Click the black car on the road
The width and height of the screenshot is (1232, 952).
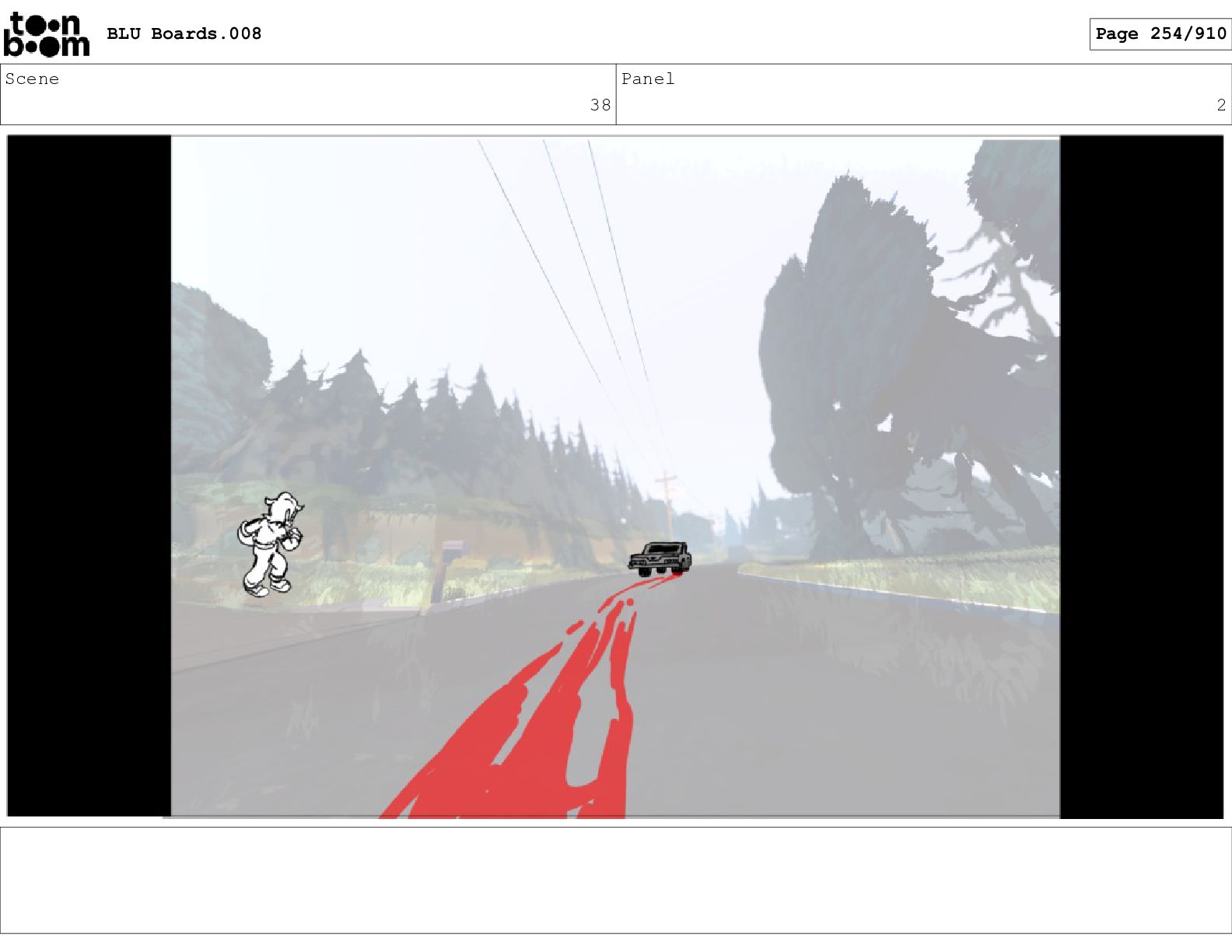point(660,558)
